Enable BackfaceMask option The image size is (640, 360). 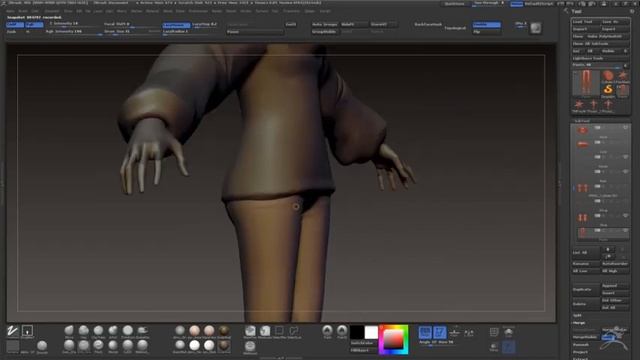(428, 24)
